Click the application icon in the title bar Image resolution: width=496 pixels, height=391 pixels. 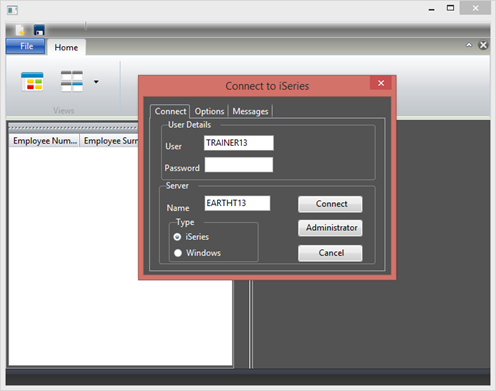12,10
